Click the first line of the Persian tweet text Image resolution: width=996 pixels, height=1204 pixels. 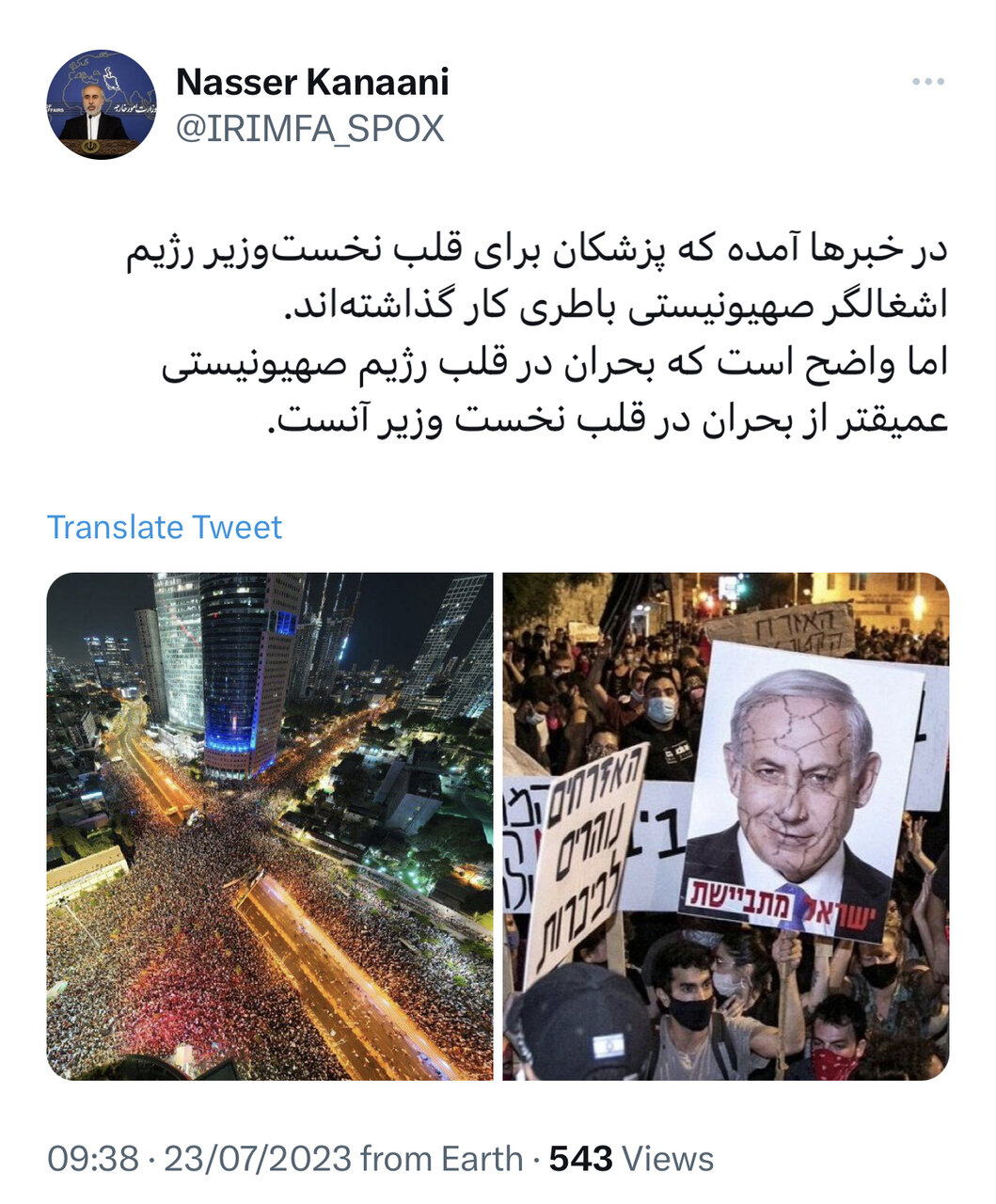(538, 251)
